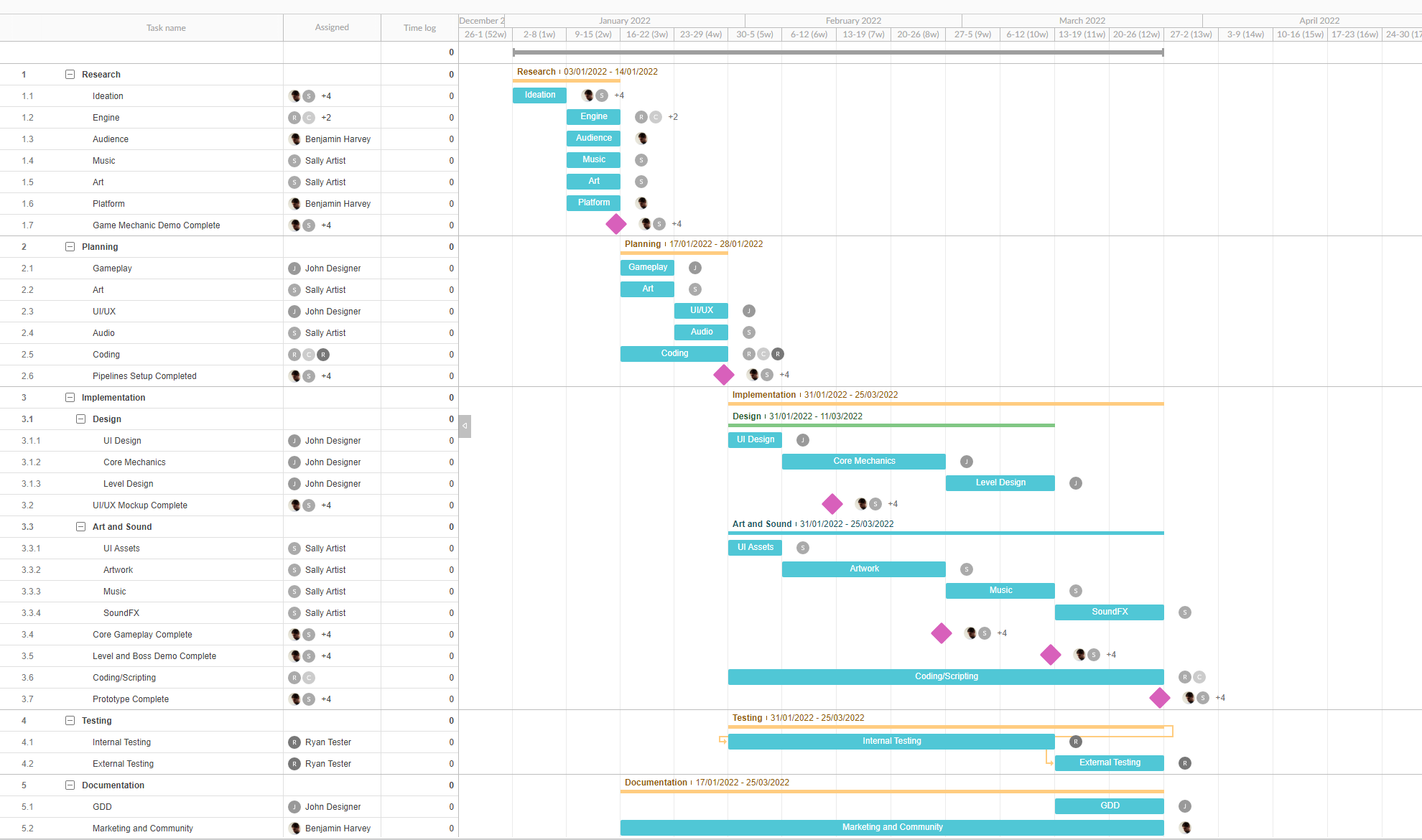This screenshot has width=1422, height=840.
Task: Click Sally Artist's avatar on the SoundFX row
Action: tap(294, 612)
